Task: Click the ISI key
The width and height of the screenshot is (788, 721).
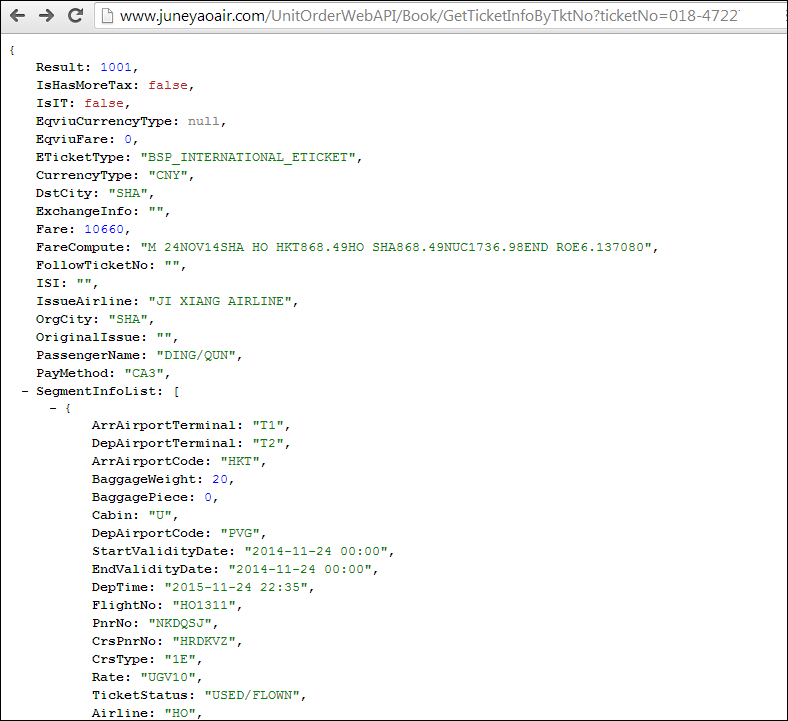Action: tap(48, 283)
